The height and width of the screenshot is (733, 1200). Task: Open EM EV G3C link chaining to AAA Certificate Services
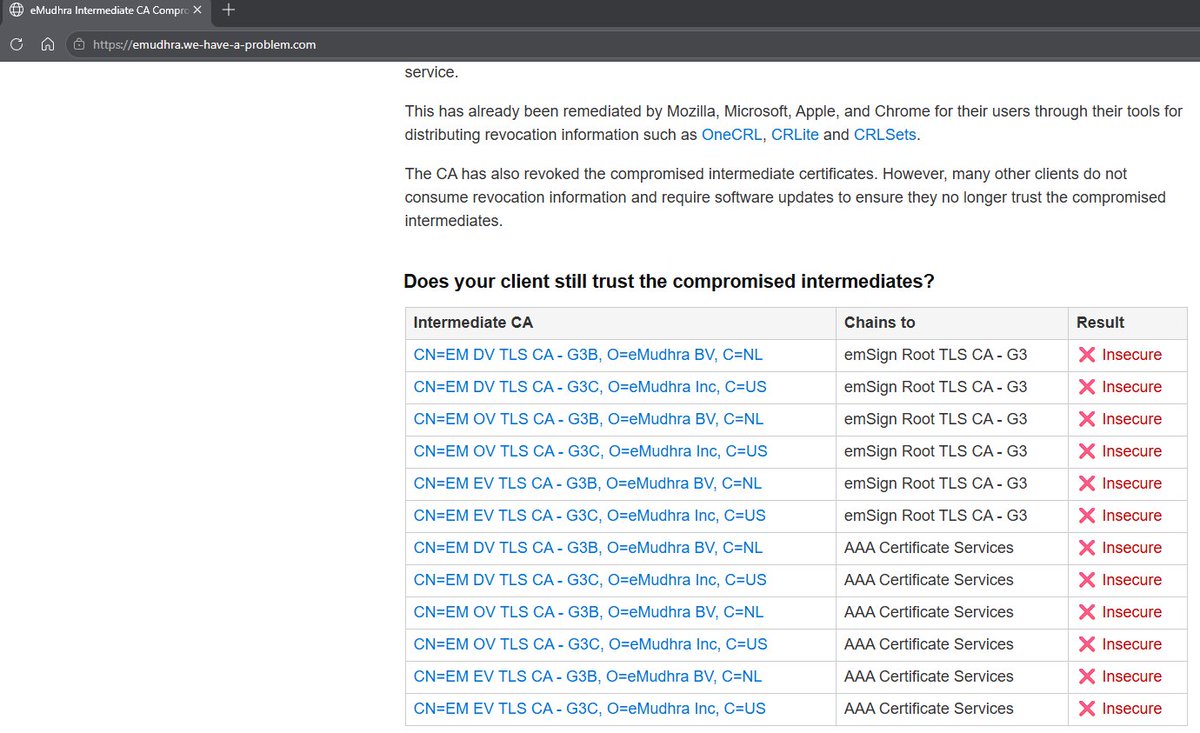(x=590, y=708)
